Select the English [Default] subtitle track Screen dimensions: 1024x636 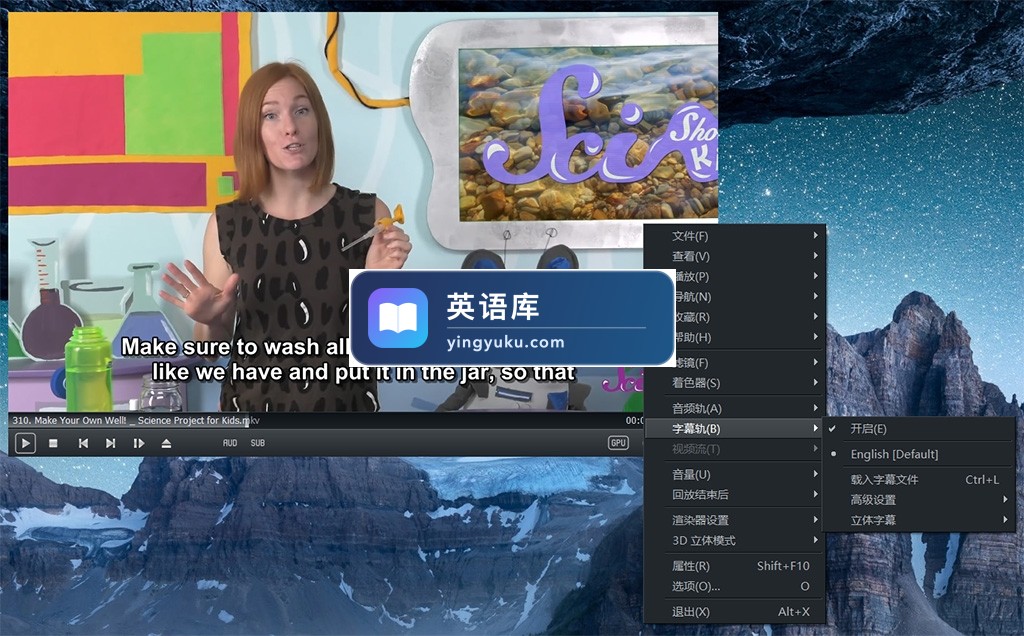click(918, 454)
